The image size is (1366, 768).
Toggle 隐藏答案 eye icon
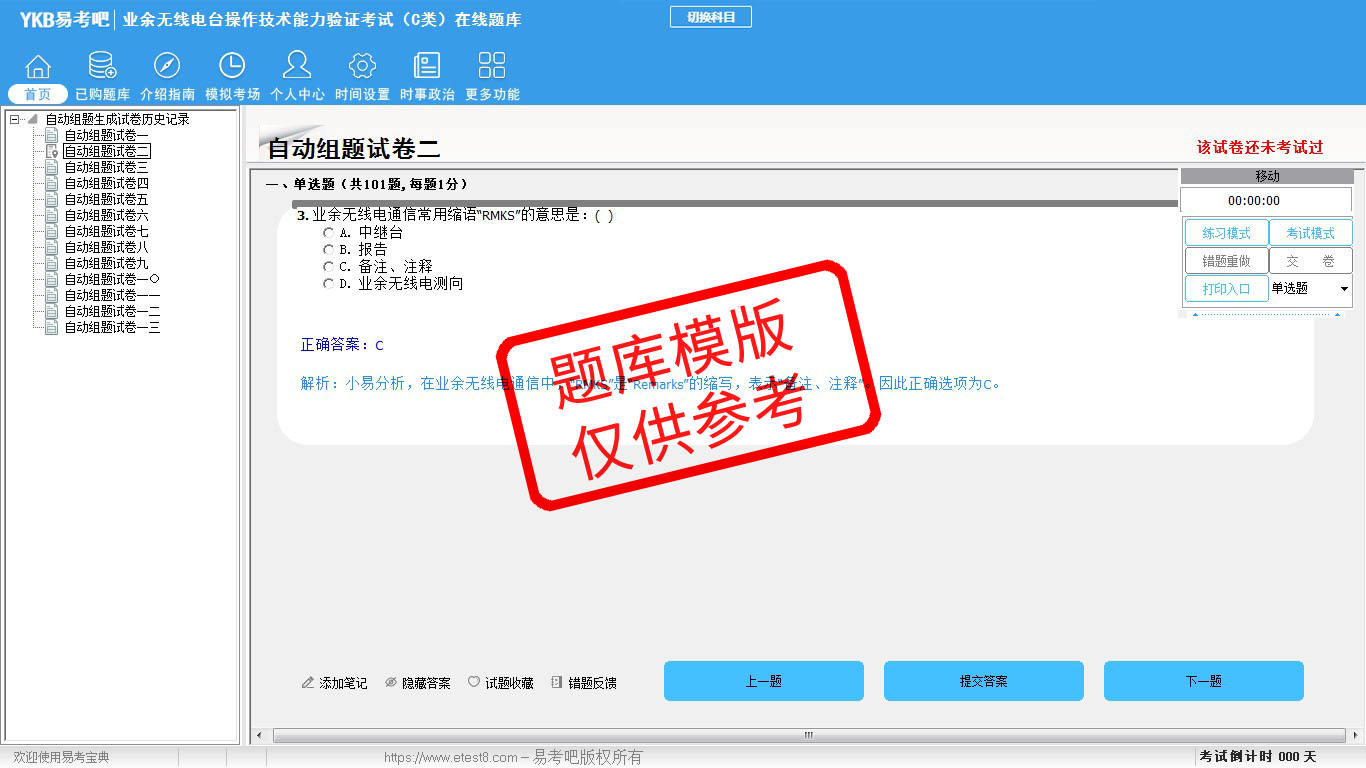click(x=391, y=683)
